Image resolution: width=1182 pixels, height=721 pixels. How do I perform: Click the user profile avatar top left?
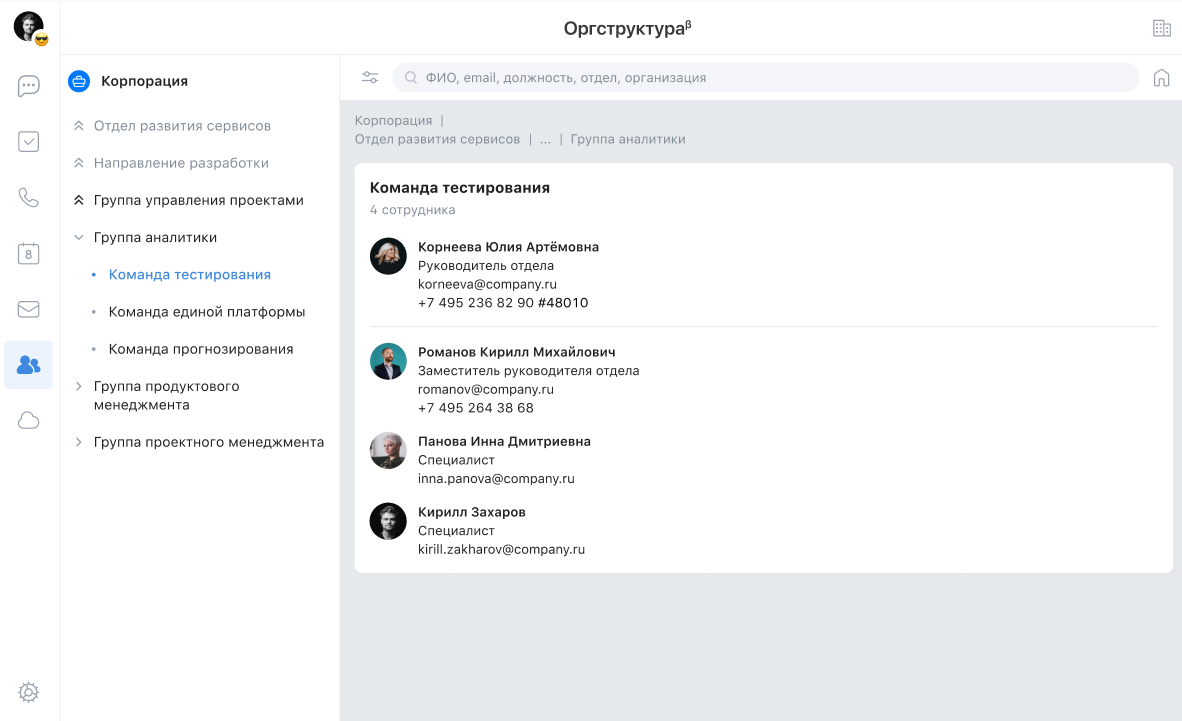pyautogui.click(x=29, y=26)
